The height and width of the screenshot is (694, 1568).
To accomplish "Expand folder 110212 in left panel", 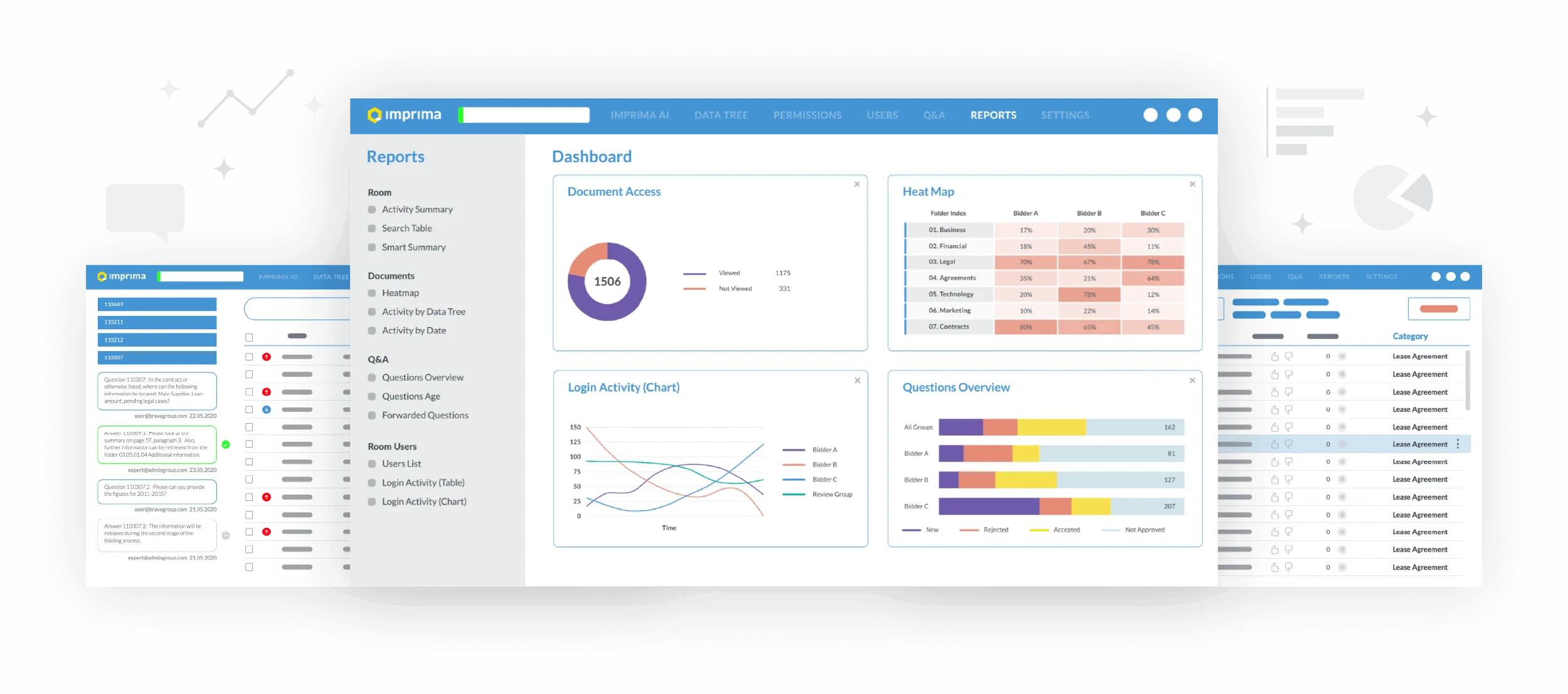I will click(x=157, y=340).
